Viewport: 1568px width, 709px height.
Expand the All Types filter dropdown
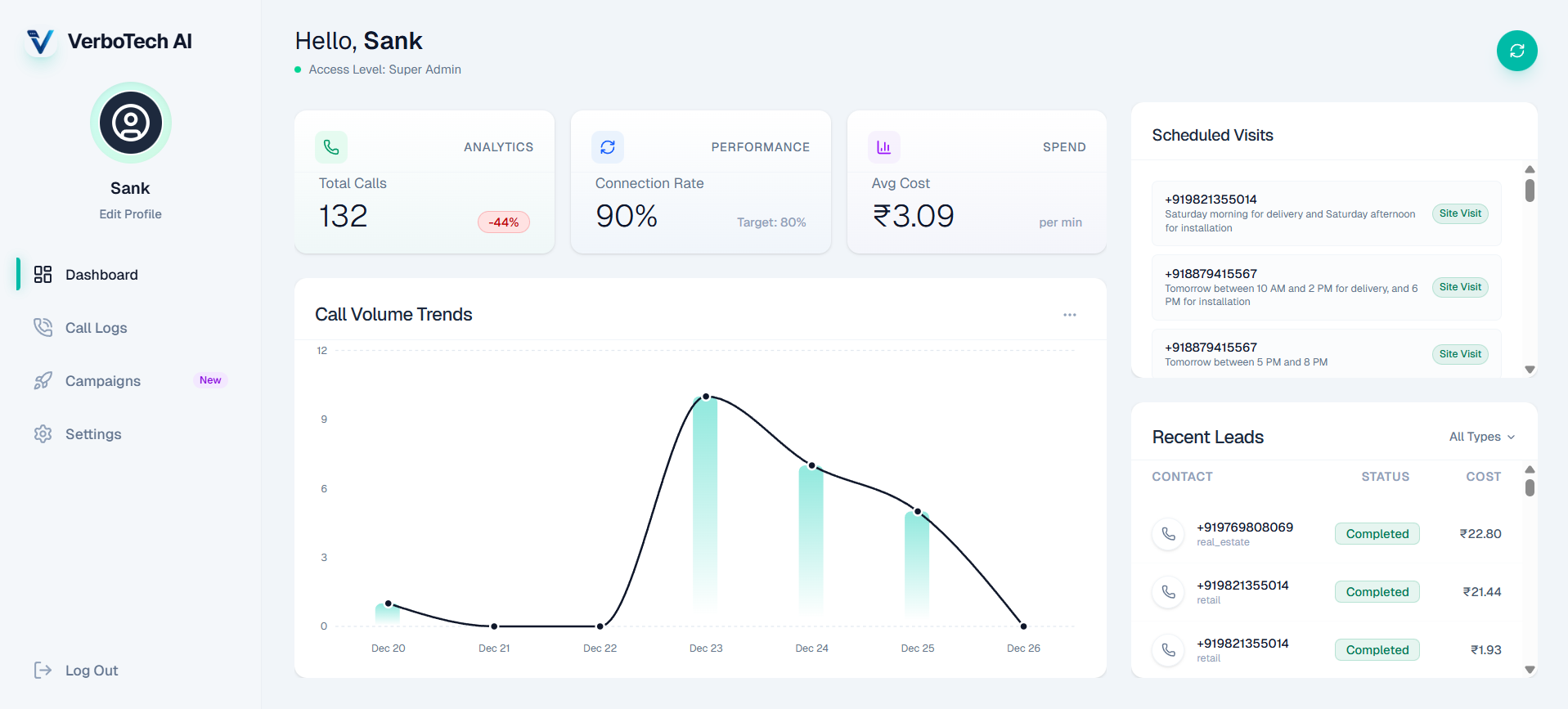coord(1481,437)
